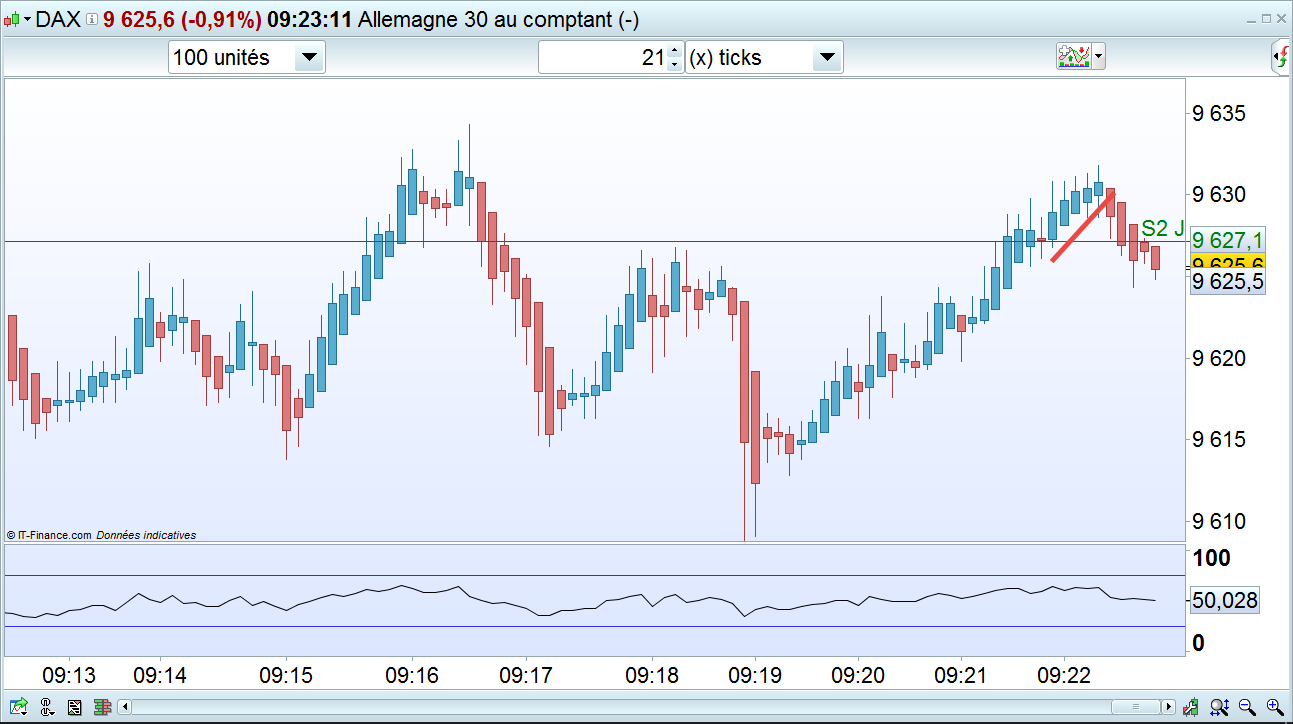Maximize the DAX chart window

(1266, 19)
